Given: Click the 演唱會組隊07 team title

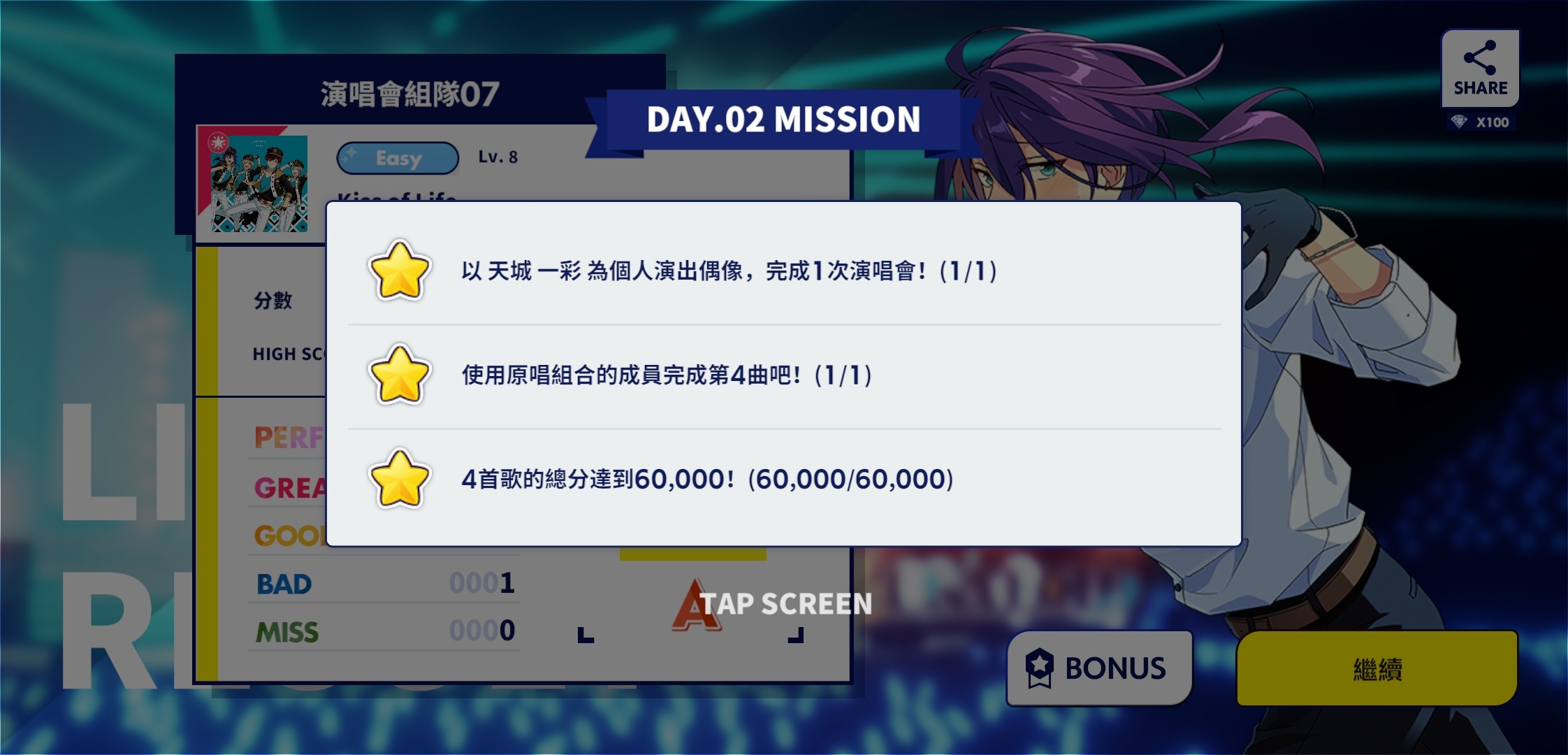Looking at the screenshot, I should coord(409,94).
